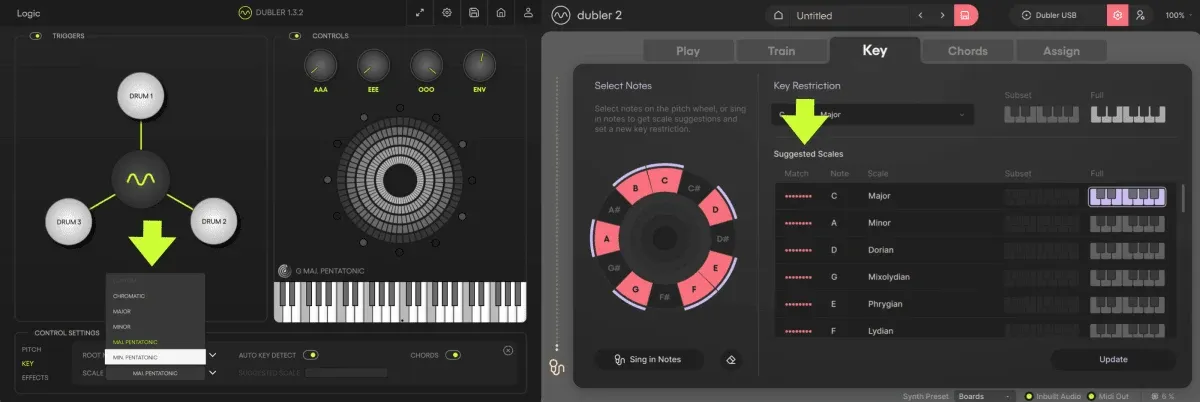This screenshot has height=402, width=1200.
Task: Select the F Lydian suggested scale row
Action: tap(975, 329)
